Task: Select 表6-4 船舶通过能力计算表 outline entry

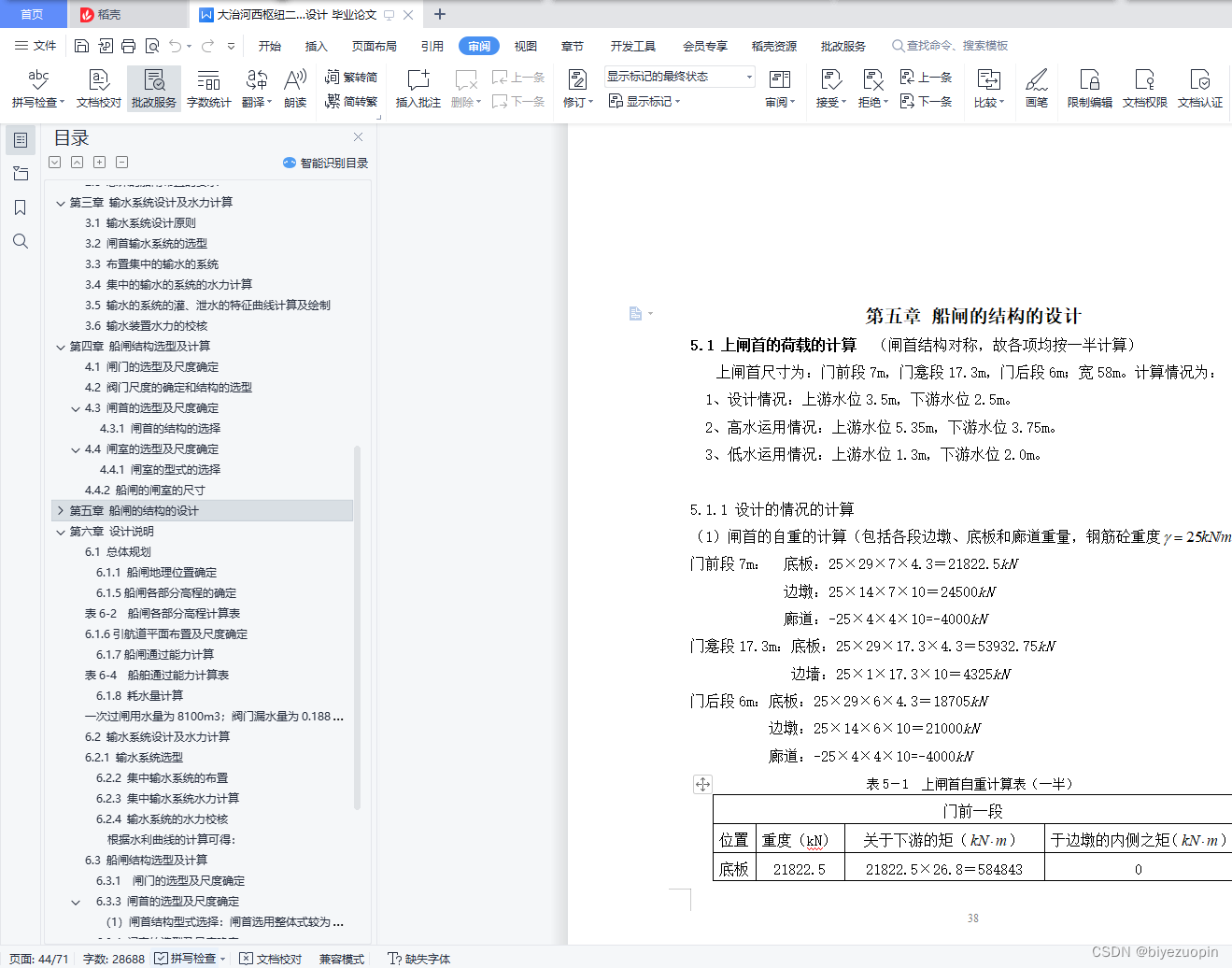Action: (156, 676)
